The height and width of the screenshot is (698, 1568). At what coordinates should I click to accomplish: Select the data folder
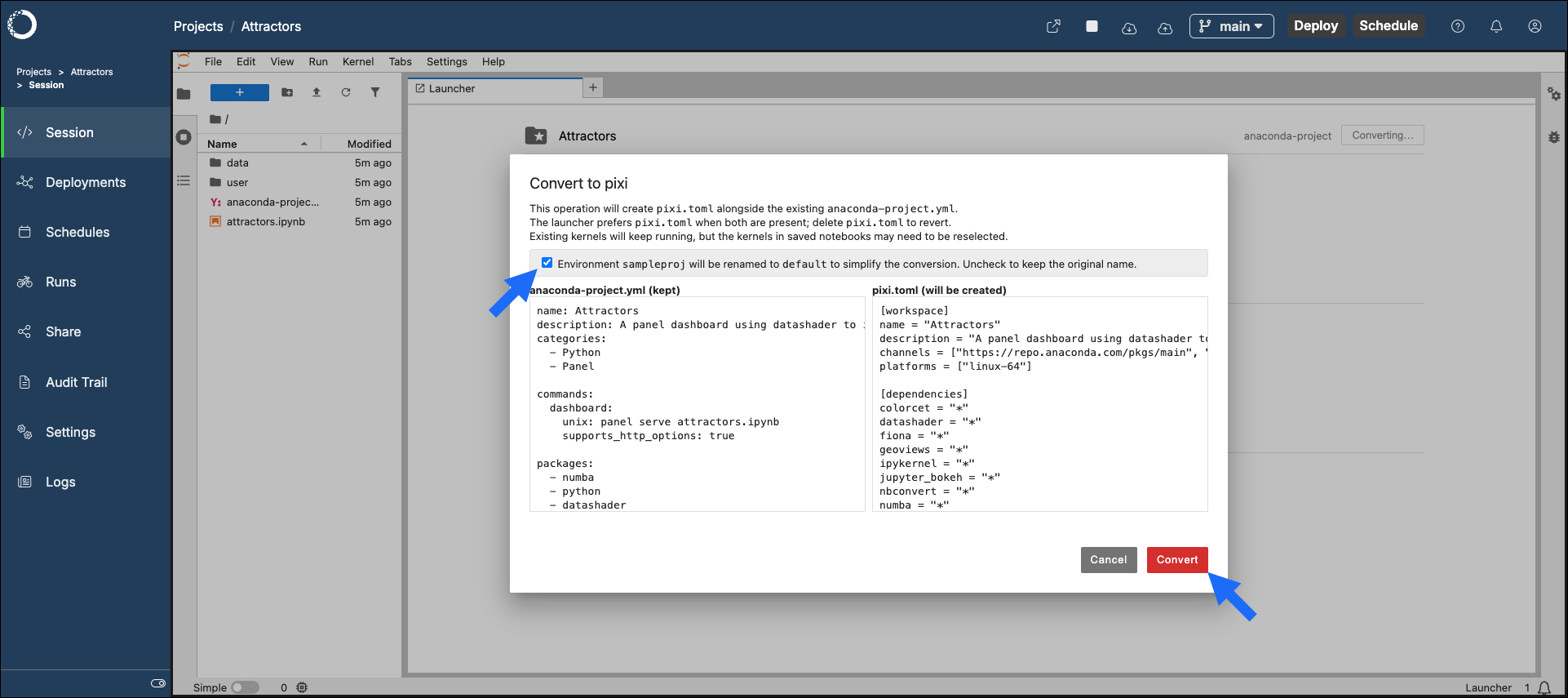click(299, 163)
